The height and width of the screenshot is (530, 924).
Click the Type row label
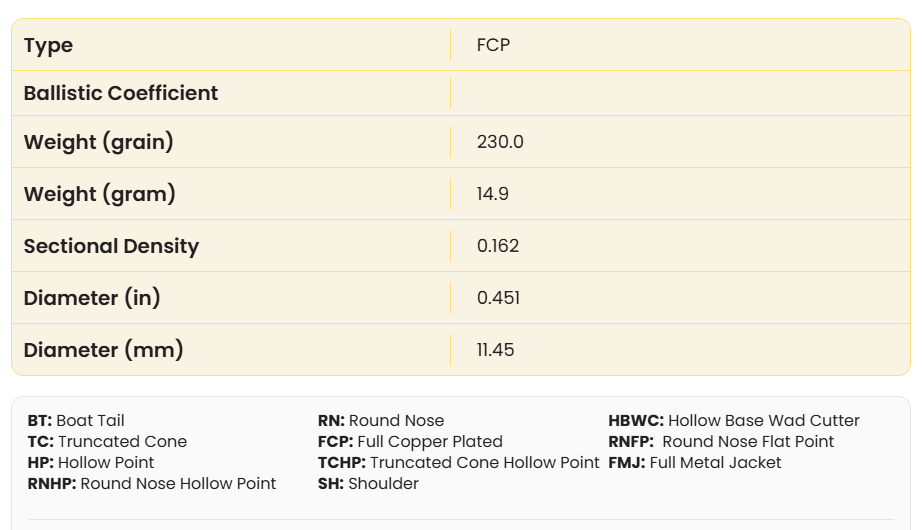(x=48, y=45)
